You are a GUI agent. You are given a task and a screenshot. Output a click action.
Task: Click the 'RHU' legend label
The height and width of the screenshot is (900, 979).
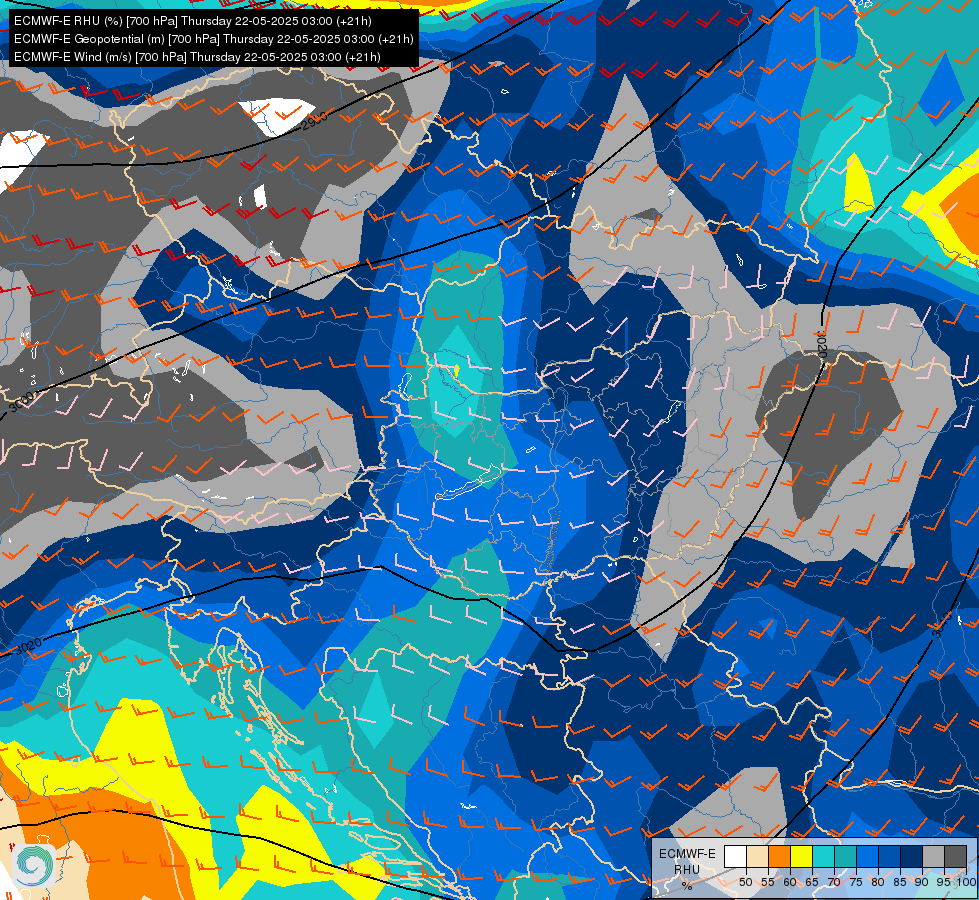(687, 869)
